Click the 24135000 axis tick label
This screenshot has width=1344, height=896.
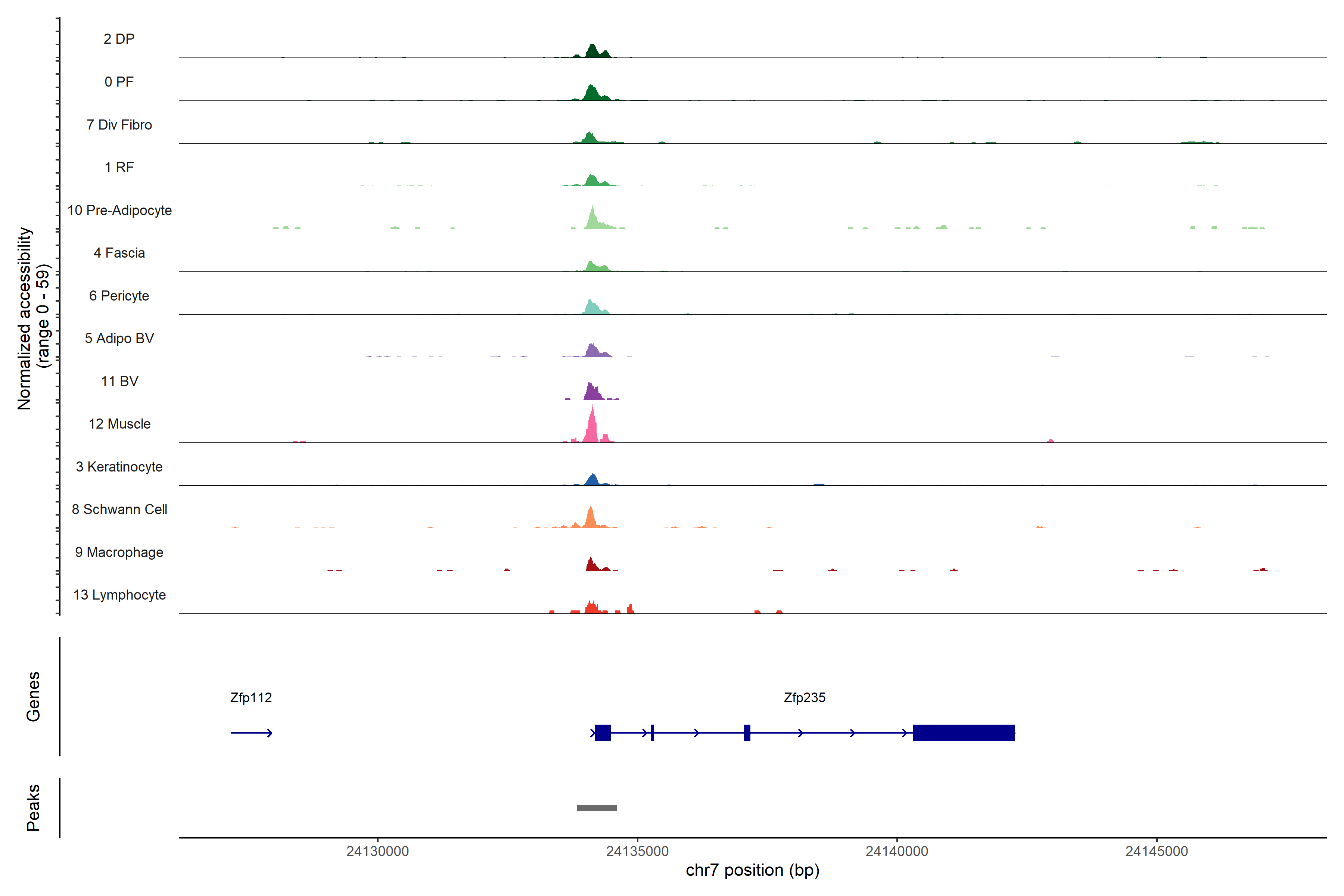tap(637, 852)
